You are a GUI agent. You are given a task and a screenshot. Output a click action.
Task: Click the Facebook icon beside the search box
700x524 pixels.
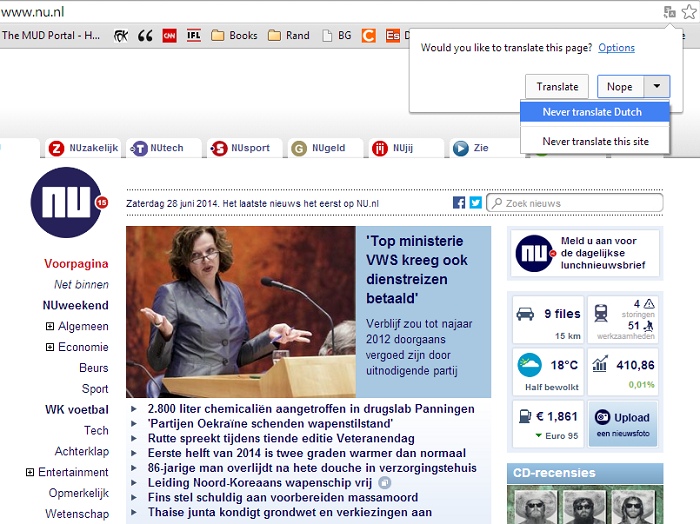click(459, 203)
